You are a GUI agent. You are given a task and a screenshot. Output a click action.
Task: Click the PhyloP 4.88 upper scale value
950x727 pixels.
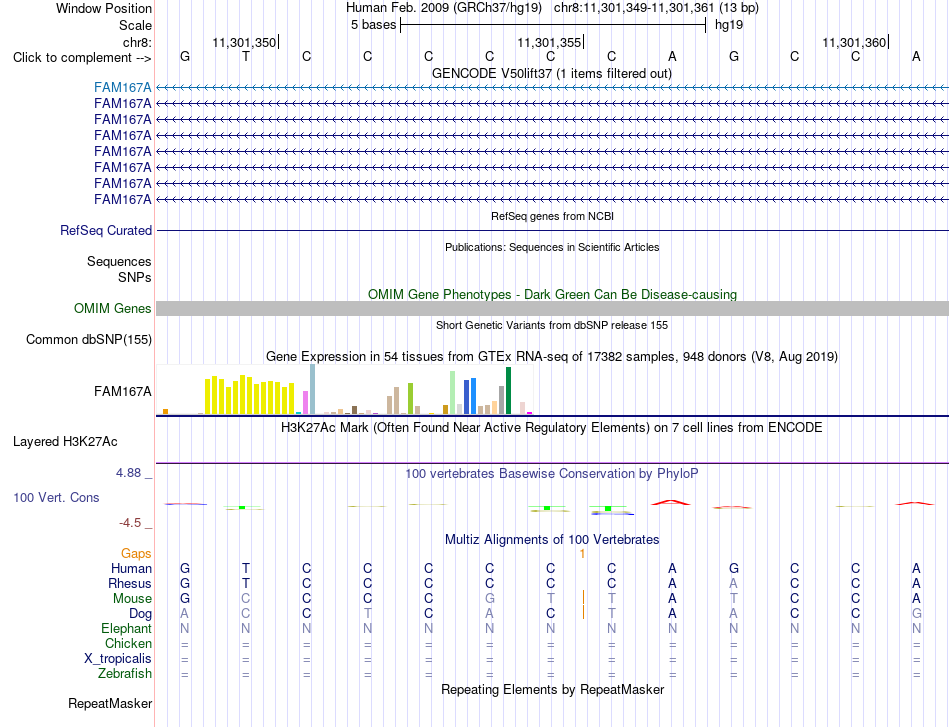[128, 473]
